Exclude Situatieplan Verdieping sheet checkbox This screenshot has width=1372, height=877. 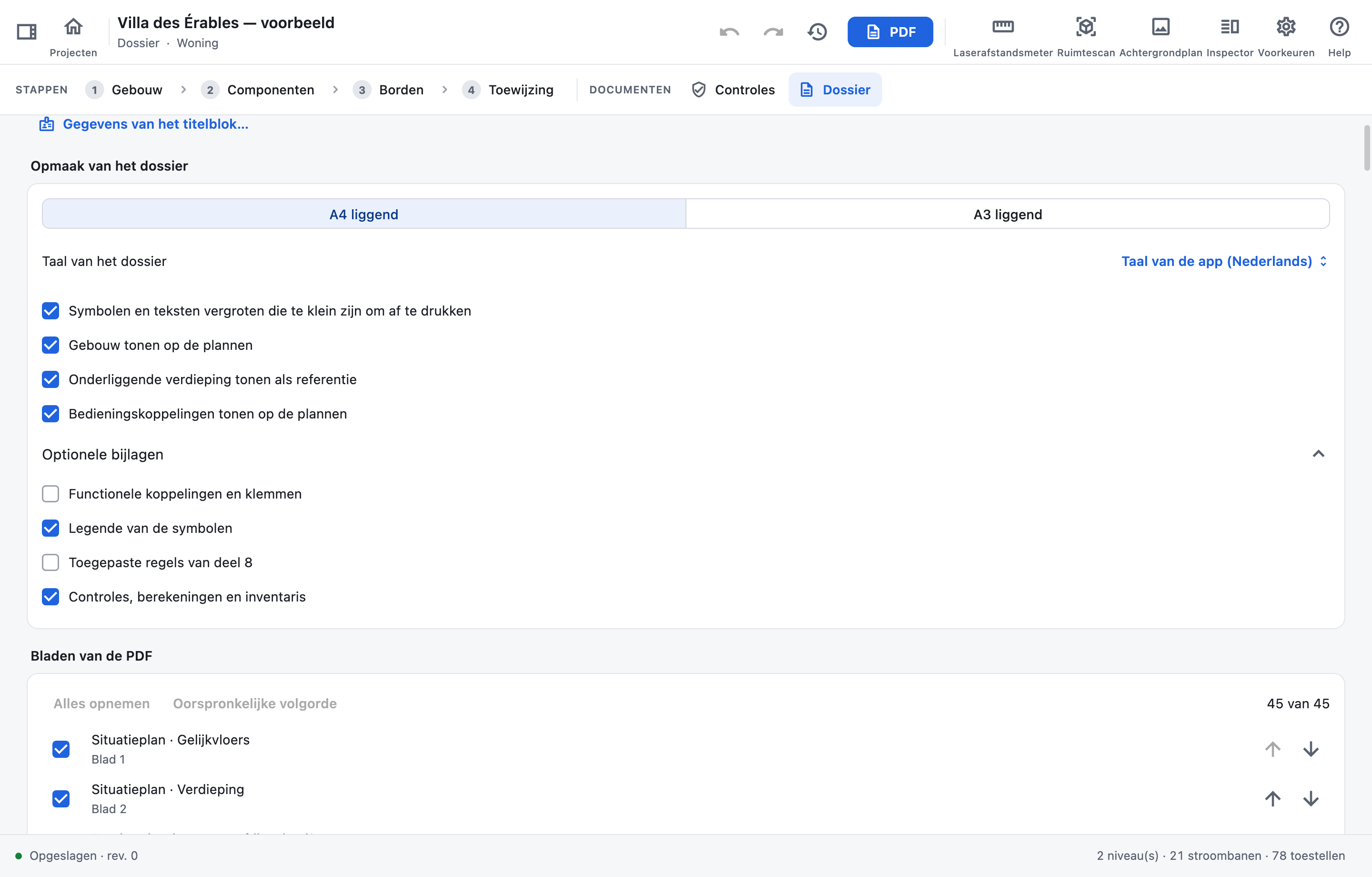point(61,798)
